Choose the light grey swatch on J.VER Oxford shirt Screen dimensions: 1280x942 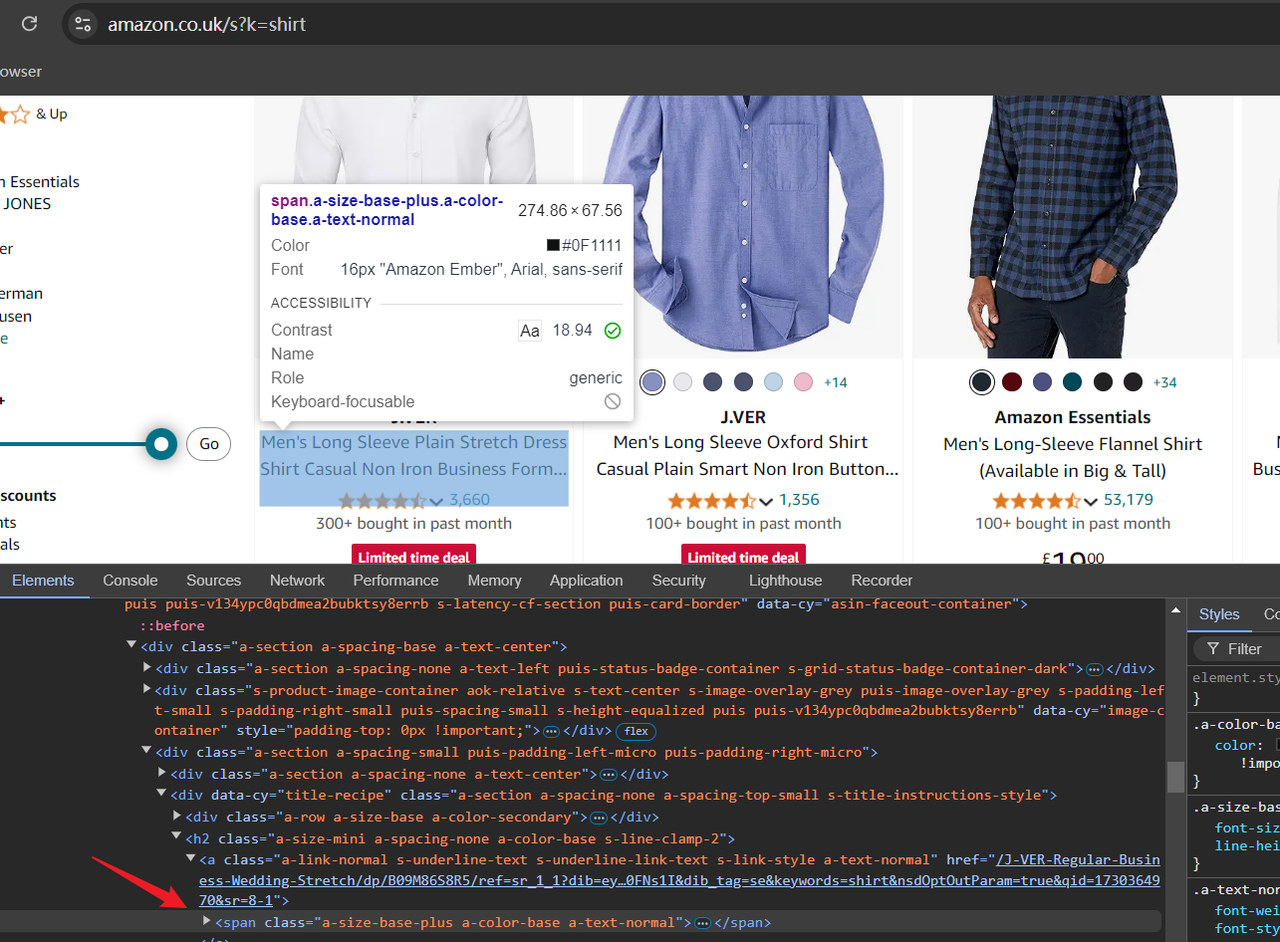(683, 382)
